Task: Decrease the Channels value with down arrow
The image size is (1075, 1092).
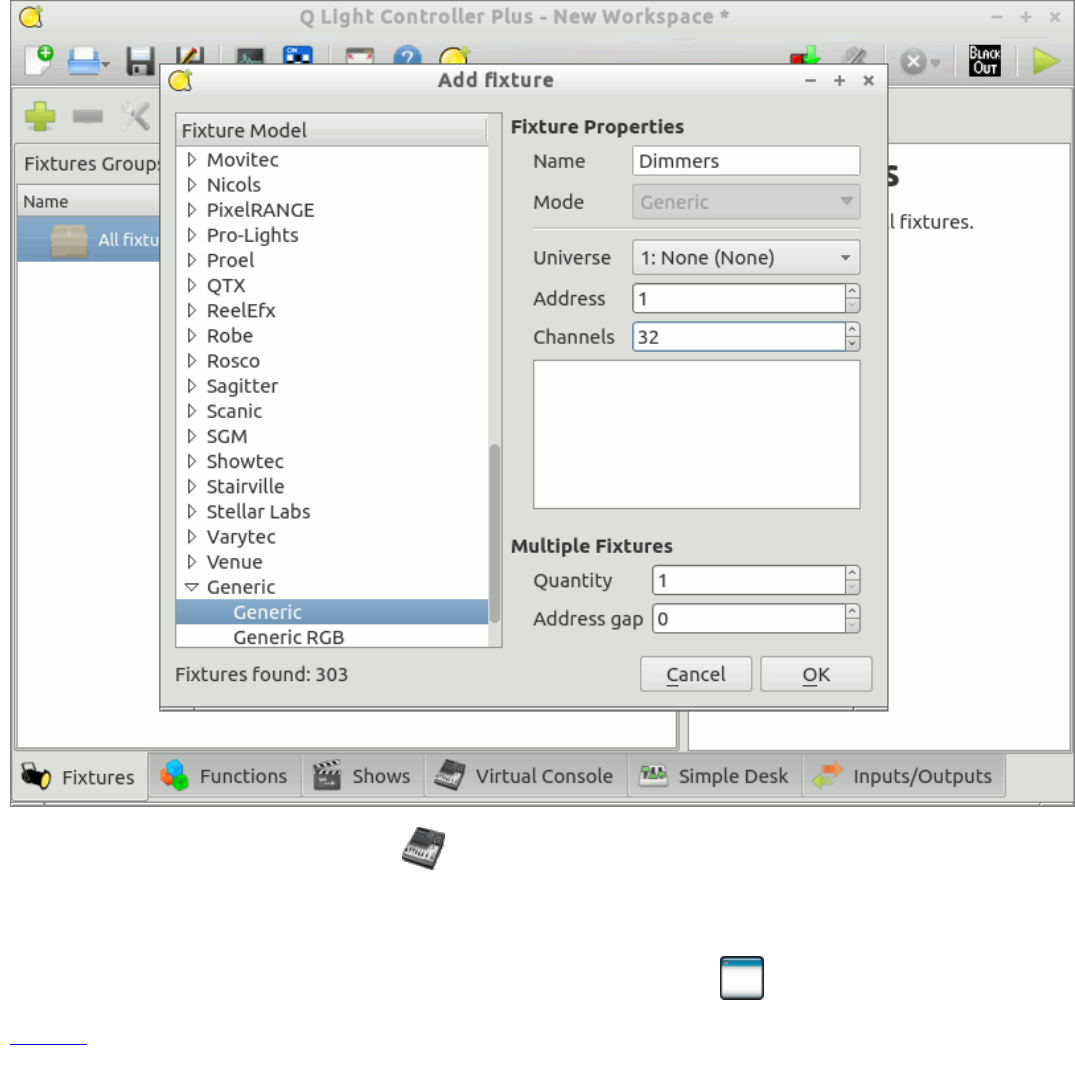Action: pyautogui.click(x=852, y=344)
